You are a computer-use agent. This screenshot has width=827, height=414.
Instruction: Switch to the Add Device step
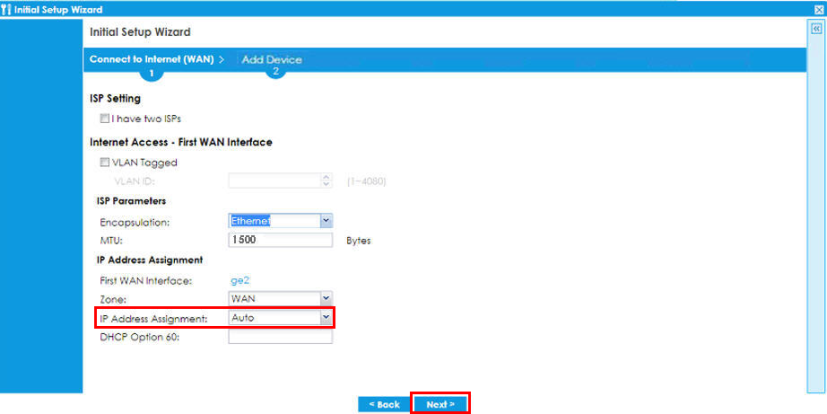[x=271, y=60]
